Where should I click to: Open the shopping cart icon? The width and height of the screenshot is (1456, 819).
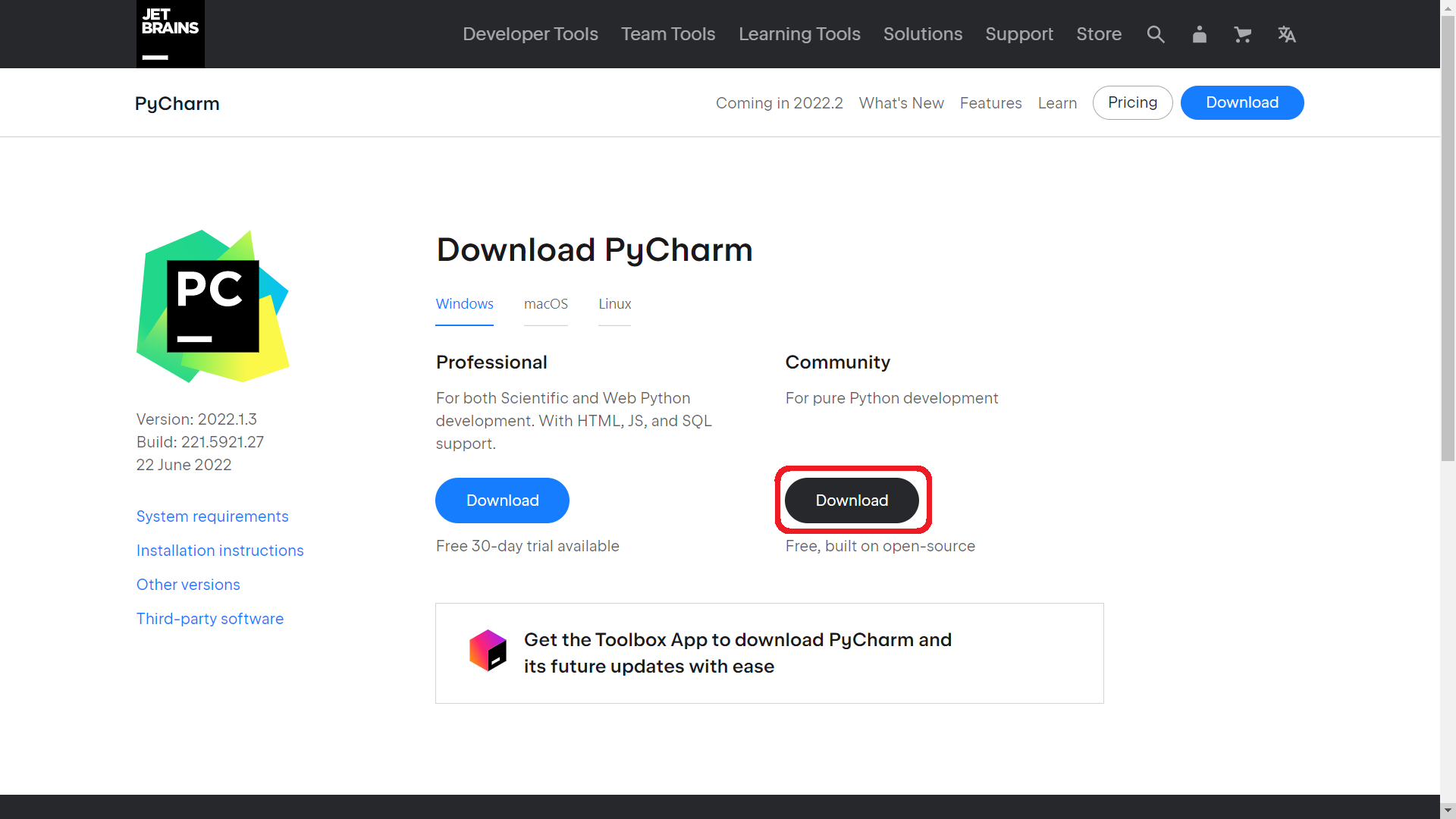[x=1242, y=34]
